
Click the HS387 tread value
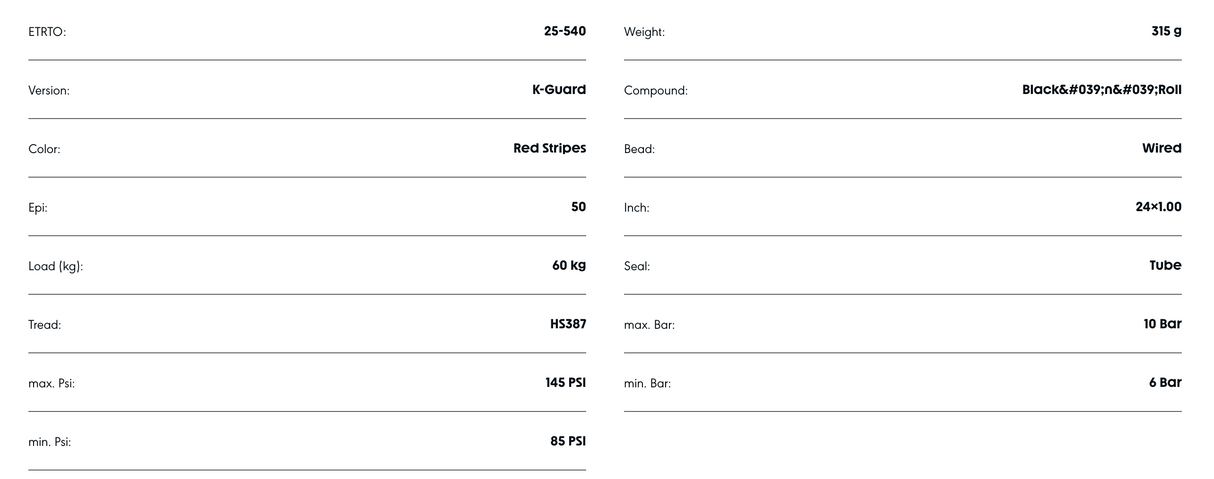pos(568,324)
